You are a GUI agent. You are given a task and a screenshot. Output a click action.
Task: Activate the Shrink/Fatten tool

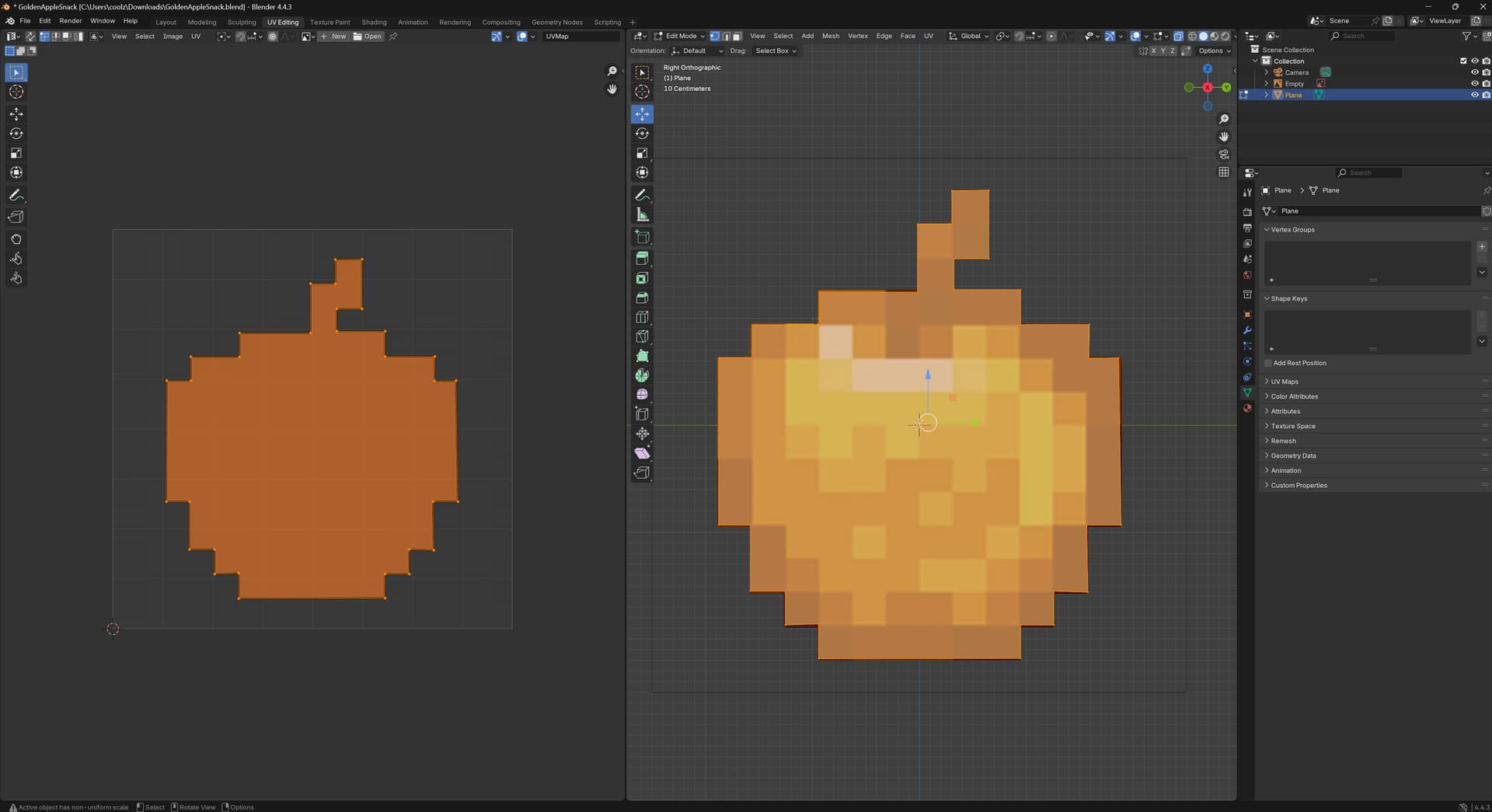tap(642, 434)
